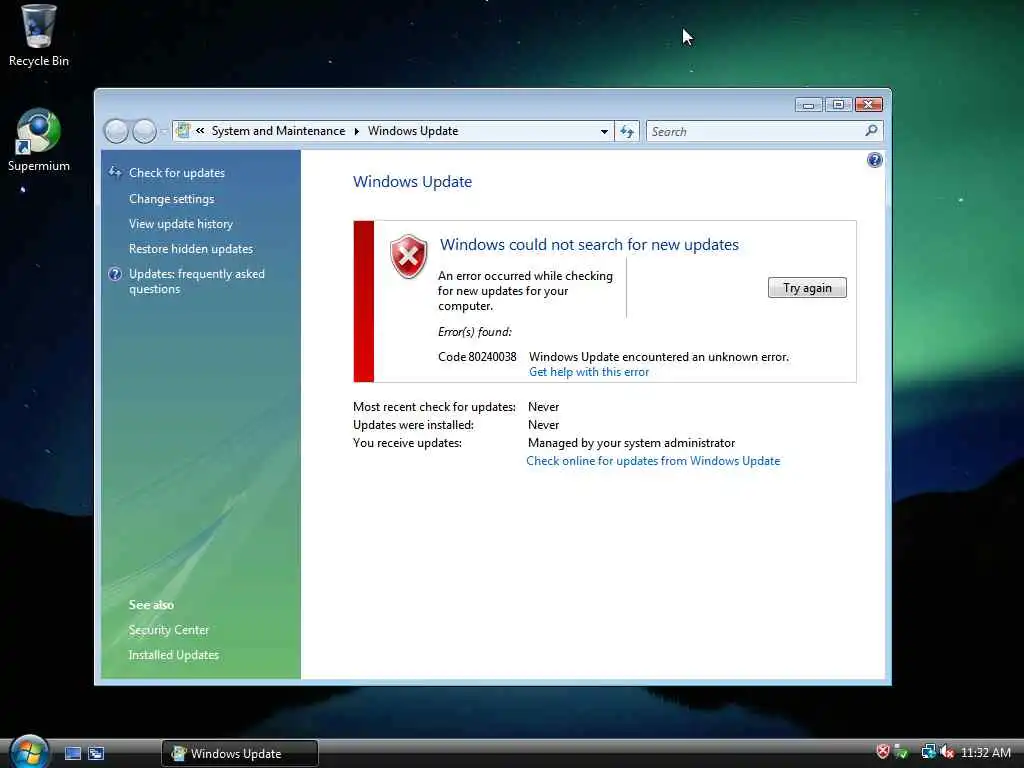Open the Supermium desktop shortcut
This screenshot has width=1024, height=768.
point(39,140)
